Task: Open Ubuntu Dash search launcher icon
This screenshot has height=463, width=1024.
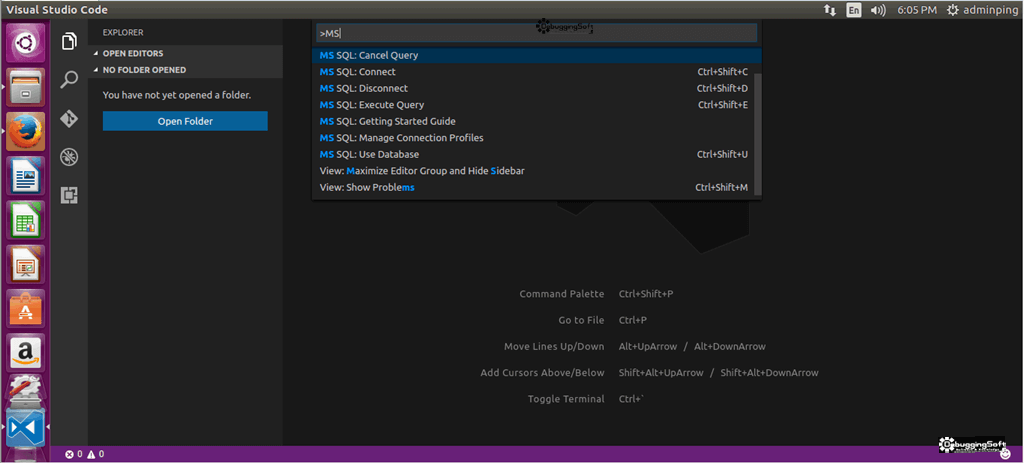Action: [26, 42]
